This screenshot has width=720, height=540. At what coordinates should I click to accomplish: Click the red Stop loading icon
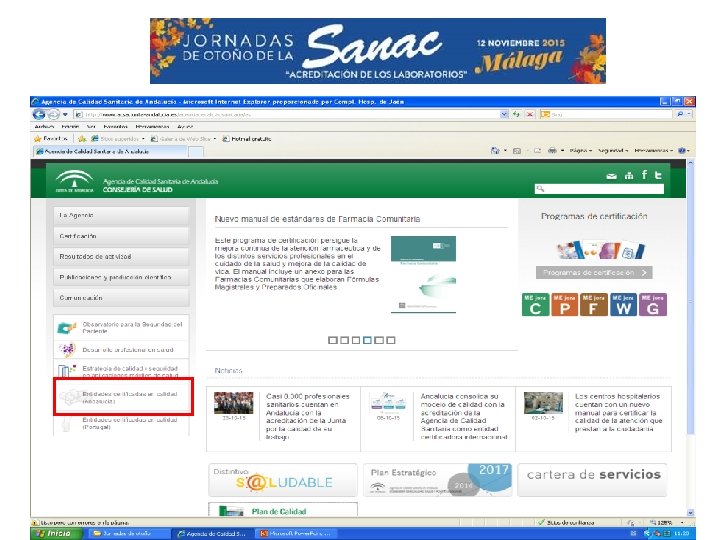[x=529, y=114]
